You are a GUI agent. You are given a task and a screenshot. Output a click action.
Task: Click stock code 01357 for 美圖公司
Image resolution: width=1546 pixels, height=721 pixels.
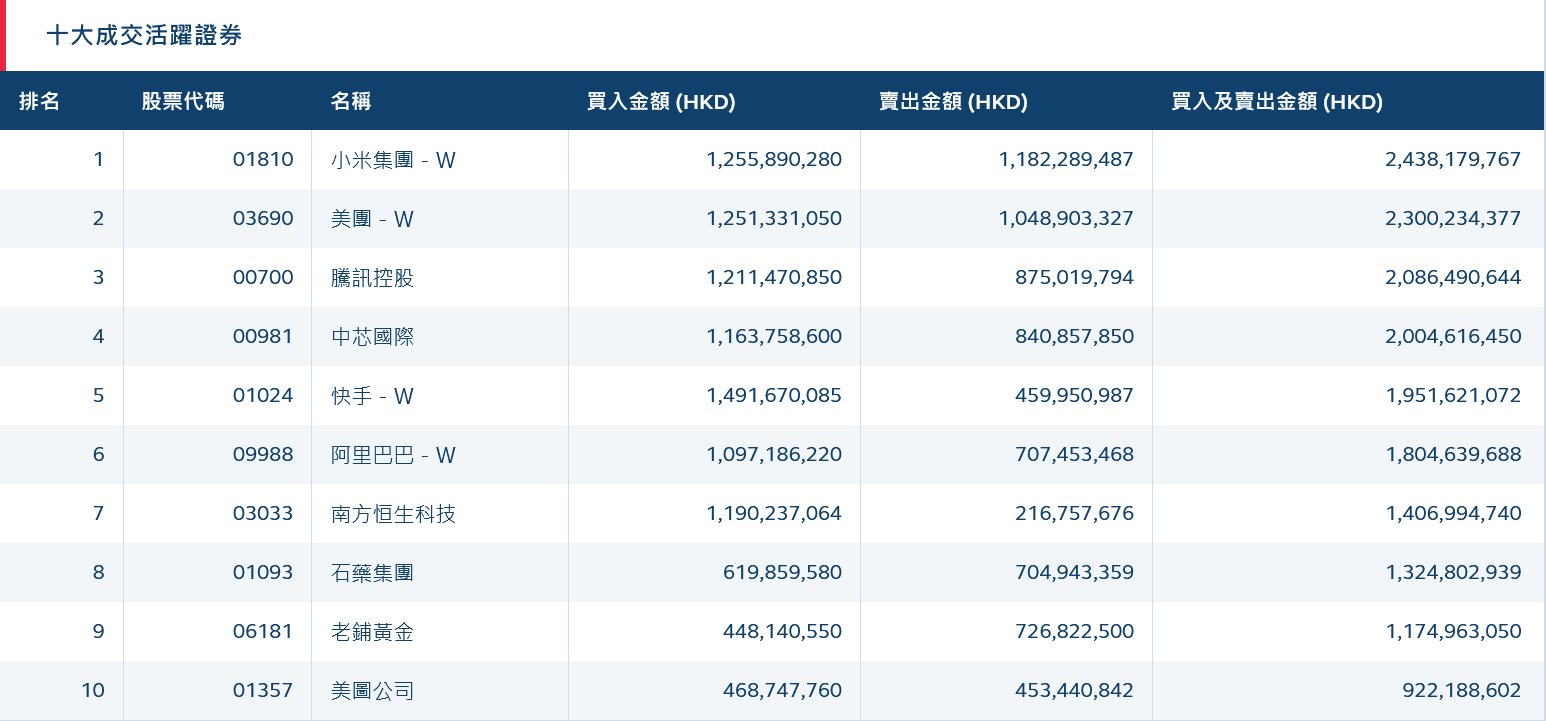pyautogui.click(x=262, y=691)
